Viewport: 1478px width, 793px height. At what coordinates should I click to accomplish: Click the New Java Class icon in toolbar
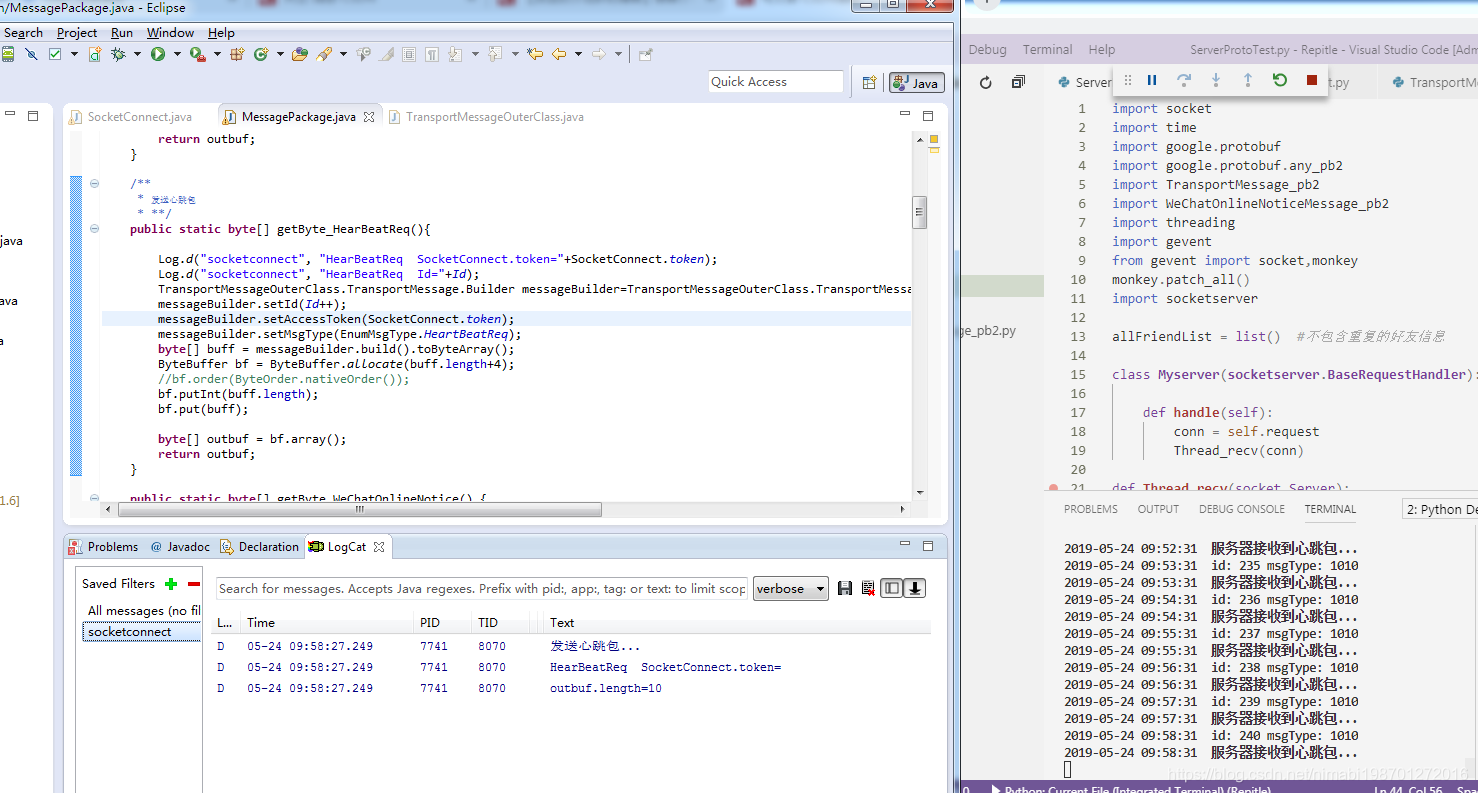pyautogui.click(x=261, y=54)
